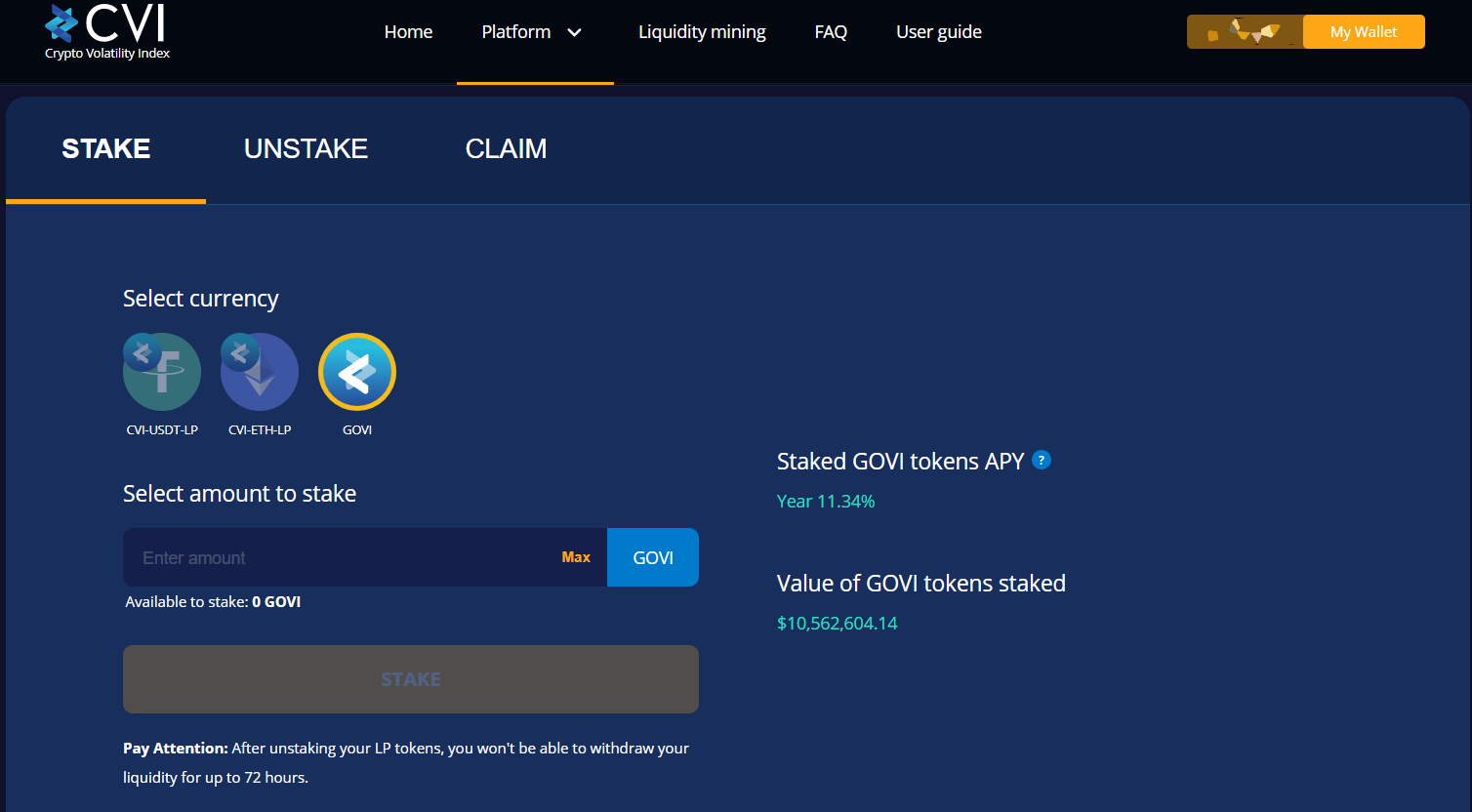Open the Staked GOVI APY help tooltip
Screen dimensions: 1472x812
point(1042,460)
